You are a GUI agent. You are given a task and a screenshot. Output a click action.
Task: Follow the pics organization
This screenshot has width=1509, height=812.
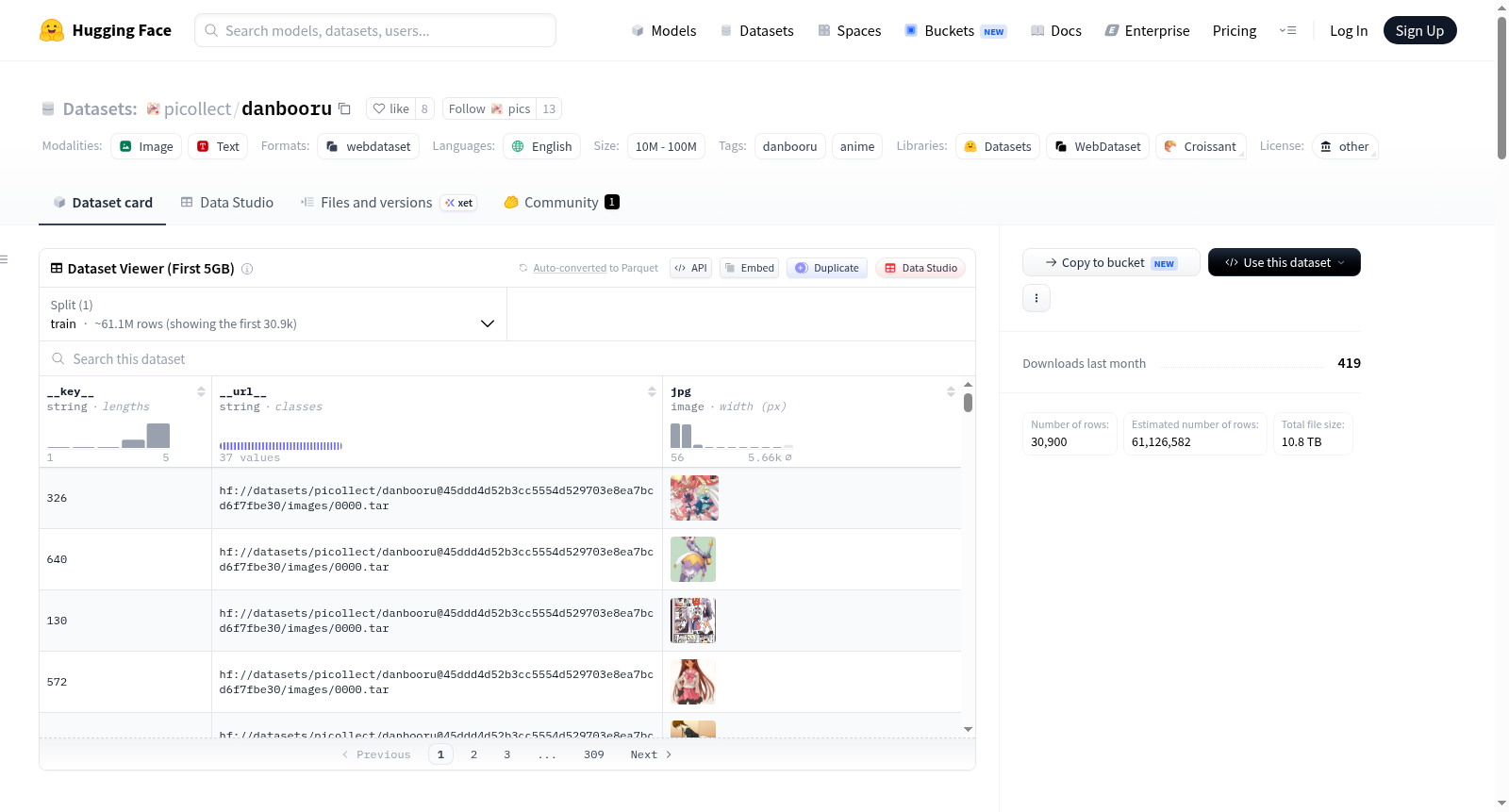[x=489, y=108]
